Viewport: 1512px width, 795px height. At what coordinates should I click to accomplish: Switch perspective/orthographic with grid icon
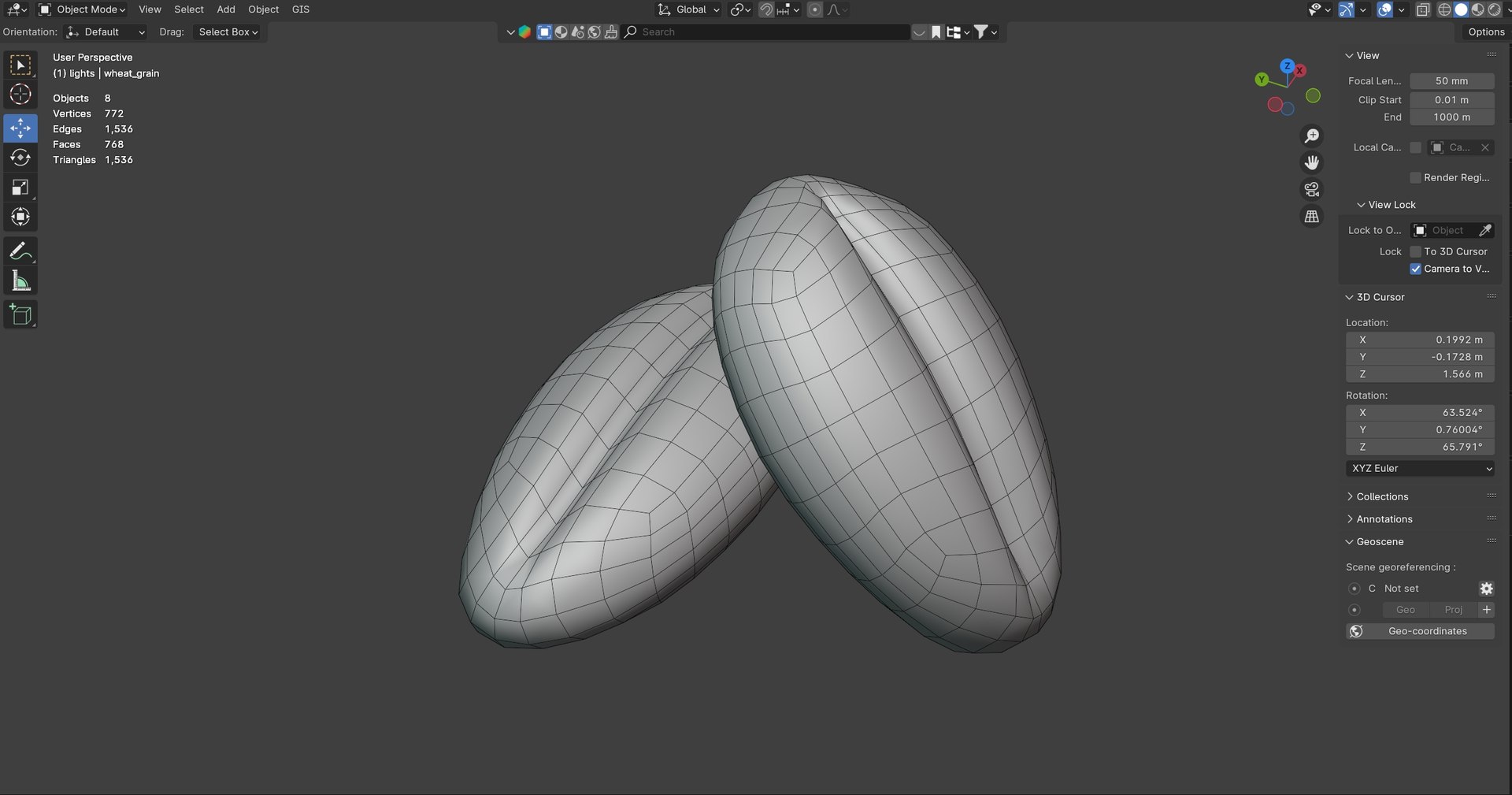tap(1311, 216)
